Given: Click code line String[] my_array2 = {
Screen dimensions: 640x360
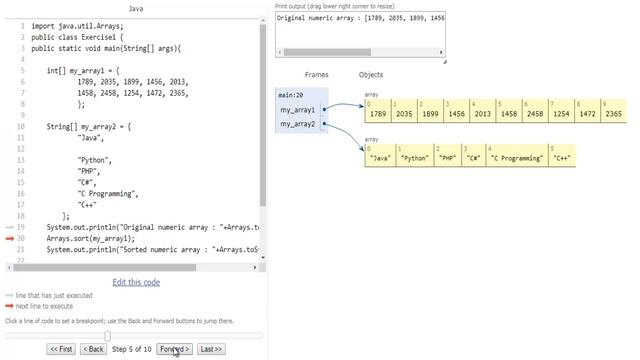Looking at the screenshot, I should click(x=89, y=127).
